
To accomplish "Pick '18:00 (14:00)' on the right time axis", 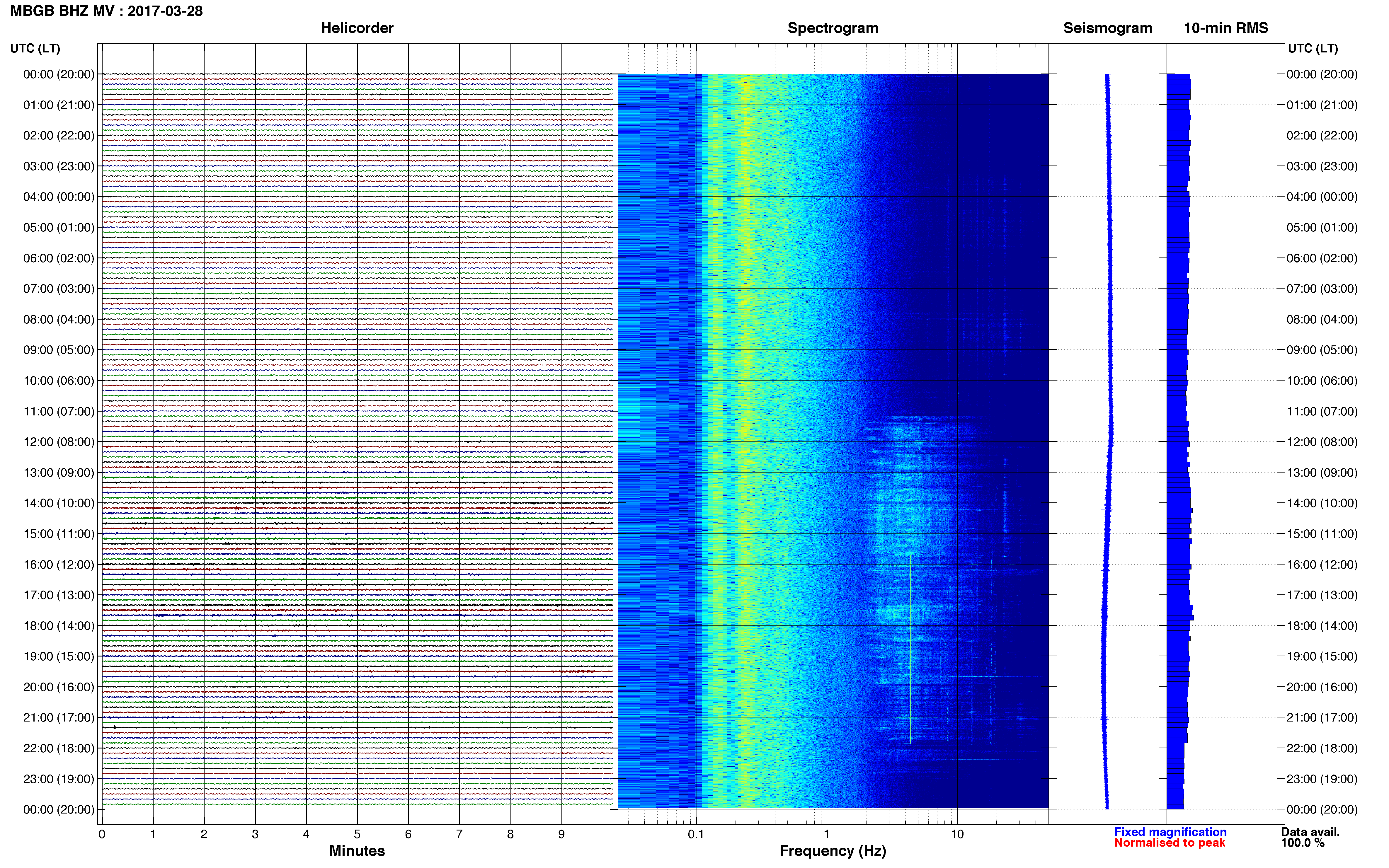I will point(1322,626).
